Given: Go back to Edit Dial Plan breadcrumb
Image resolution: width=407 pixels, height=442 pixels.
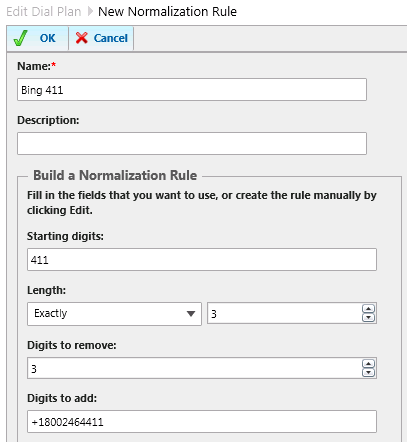Looking at the screenshot, I should click(44, 12).
